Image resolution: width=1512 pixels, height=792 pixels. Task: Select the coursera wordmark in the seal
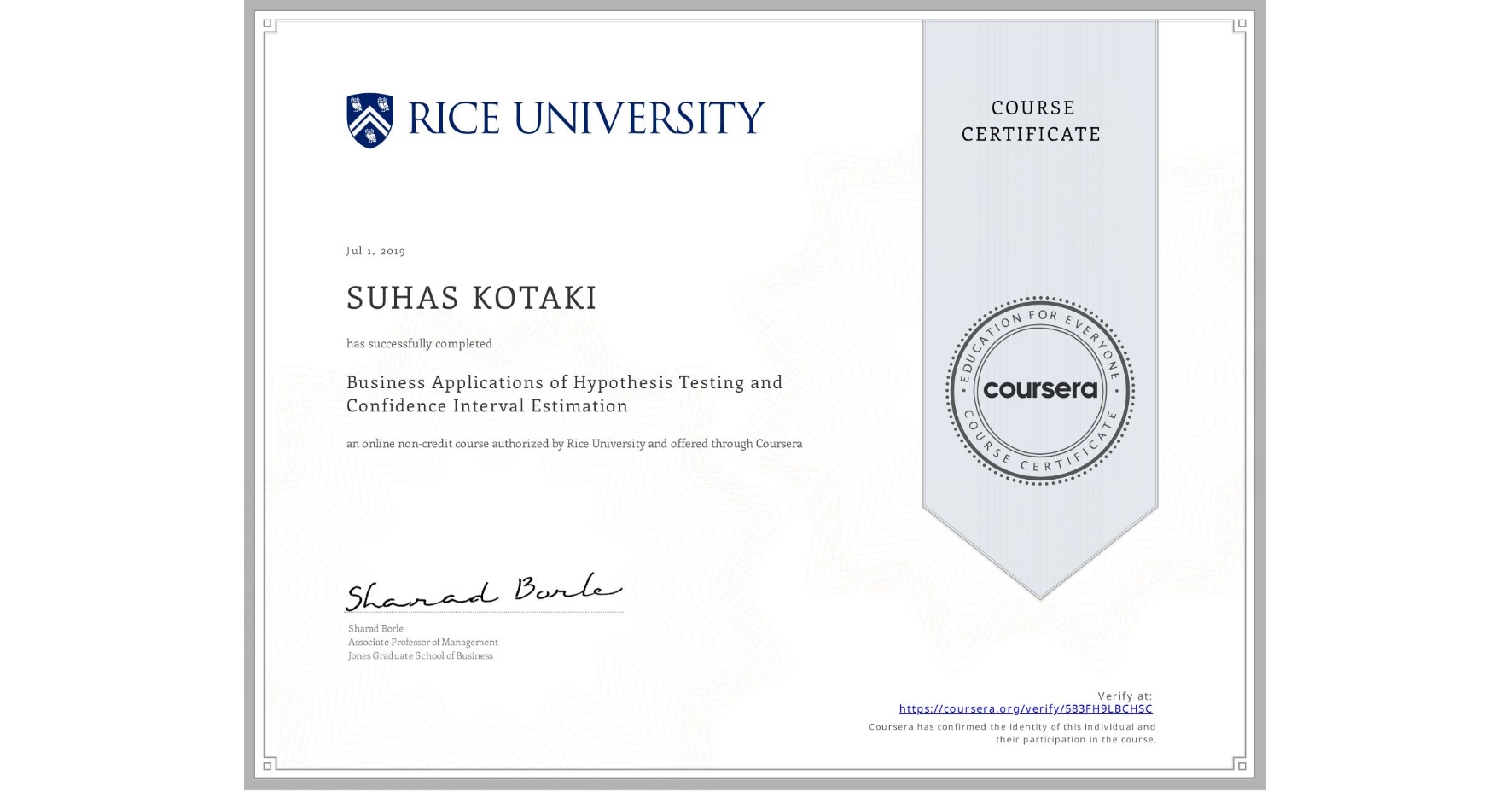(x=1040, y=390)
